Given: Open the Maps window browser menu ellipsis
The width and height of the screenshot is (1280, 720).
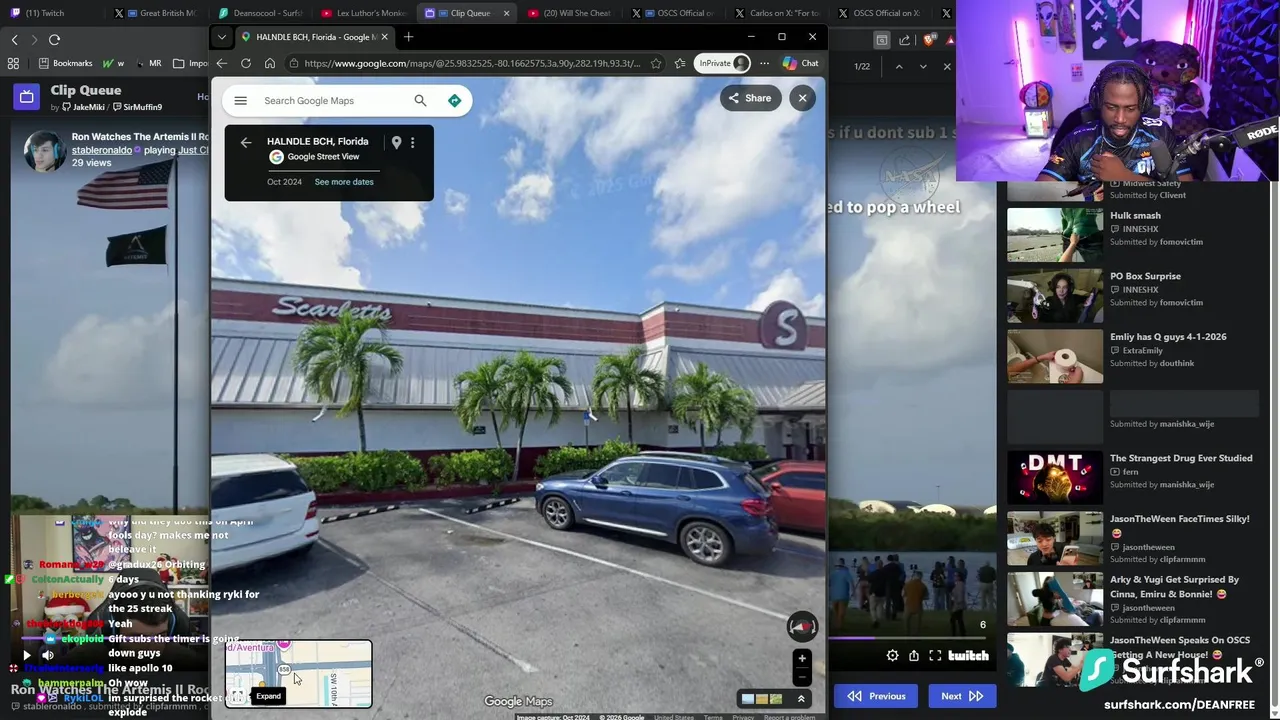Looking at the screenshot, I should tap(764, 63).
